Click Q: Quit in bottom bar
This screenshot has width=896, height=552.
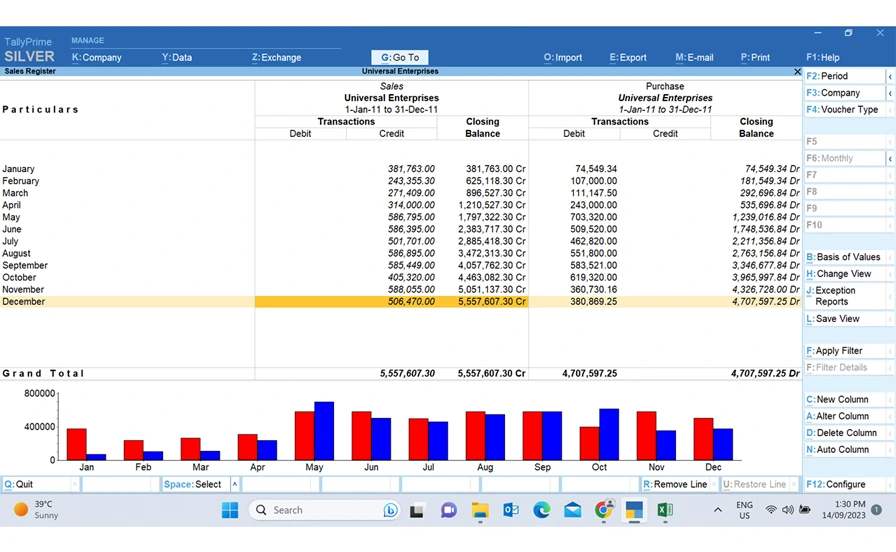point(37,484)
